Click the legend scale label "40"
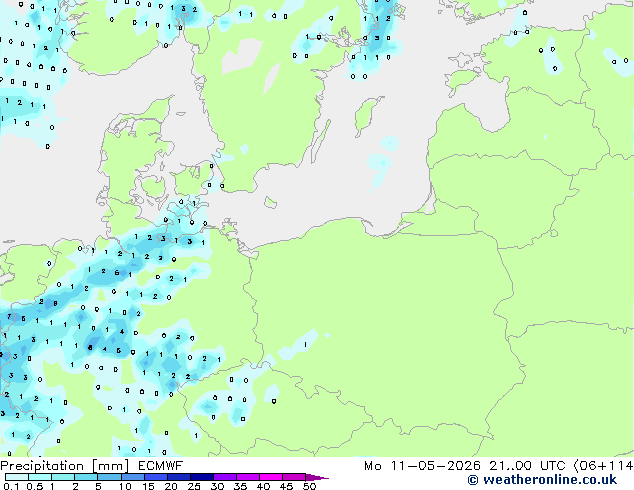Screen dimensions: 634x490 point(263,486)
